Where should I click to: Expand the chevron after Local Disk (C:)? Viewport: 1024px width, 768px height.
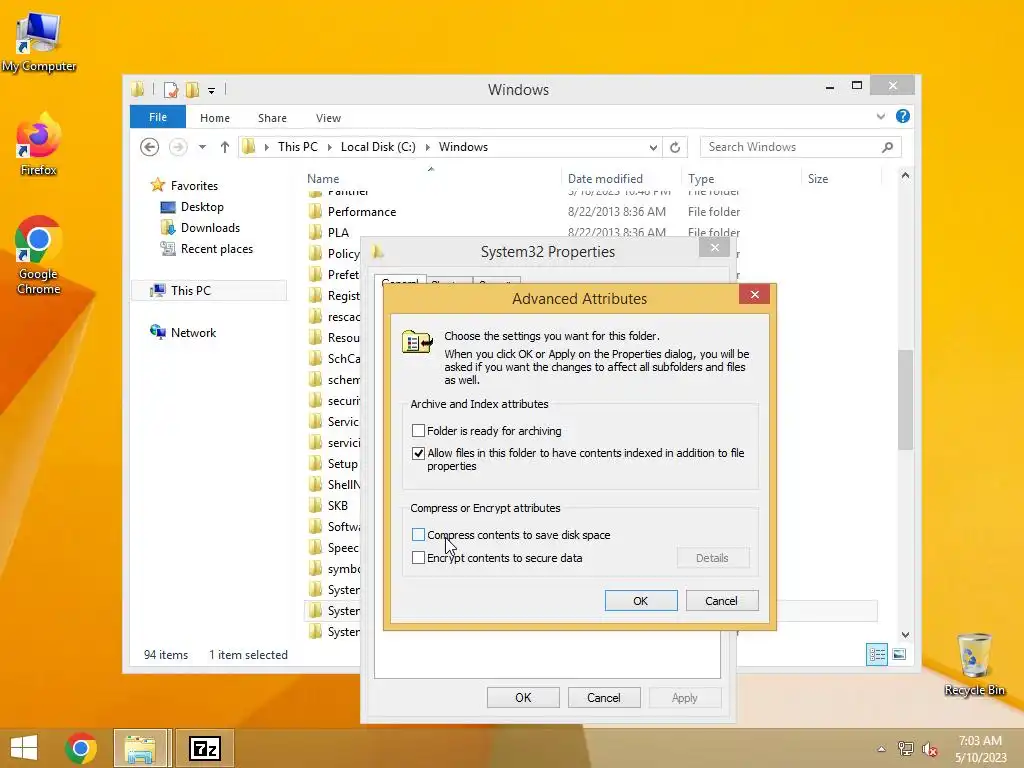(x=428, y=147)
